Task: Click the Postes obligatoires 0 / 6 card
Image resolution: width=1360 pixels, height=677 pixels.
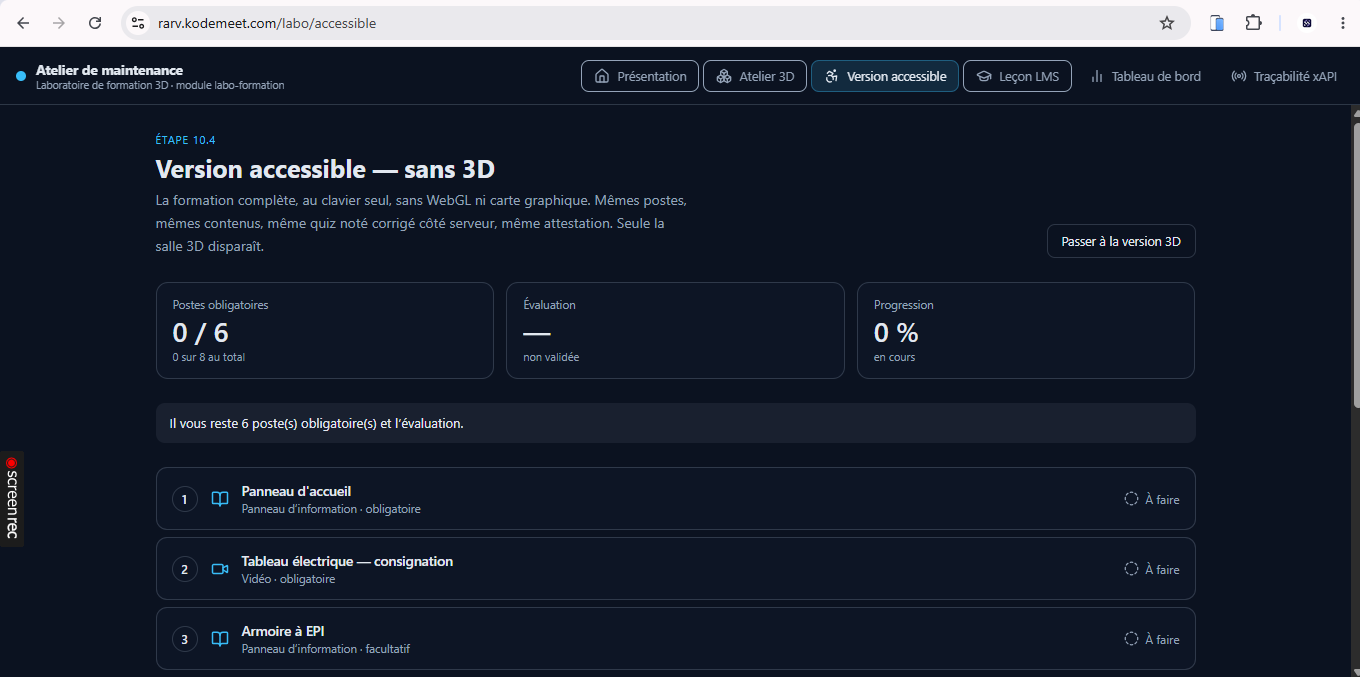Action: (x=325, y=330)
